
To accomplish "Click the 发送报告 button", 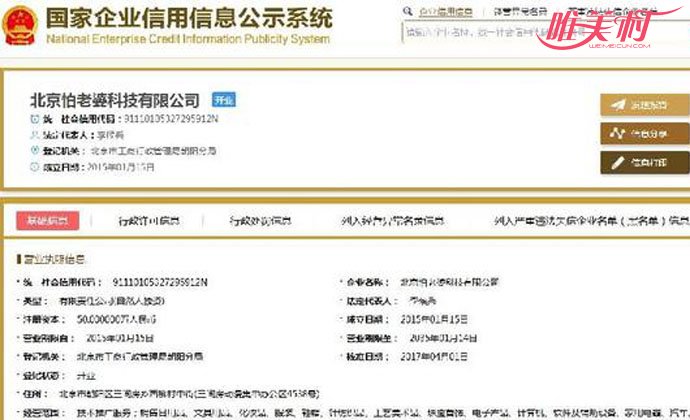I will (645, 105).
